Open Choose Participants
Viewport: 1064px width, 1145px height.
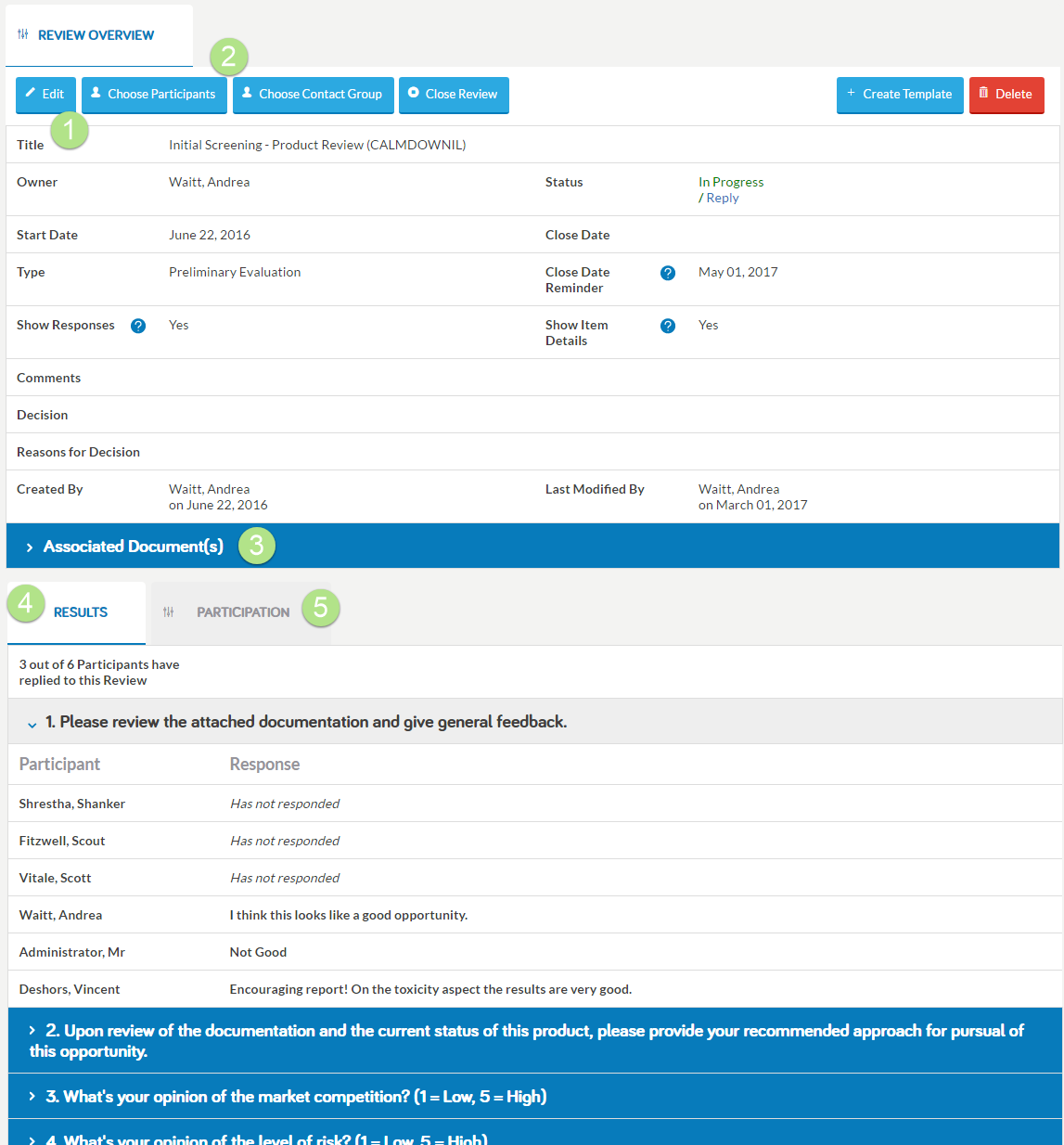click(x=154, y=95)
